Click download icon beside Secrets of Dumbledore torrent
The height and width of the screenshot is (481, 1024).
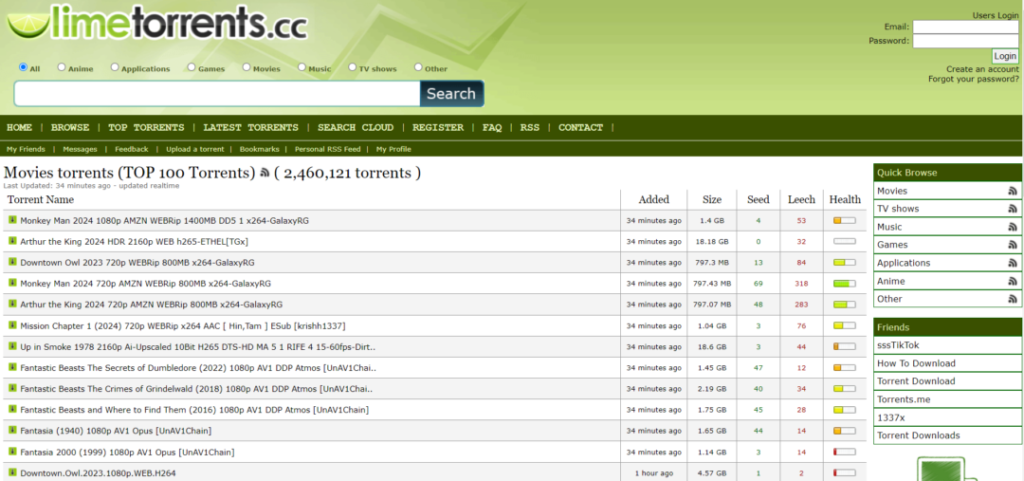click(x=12, y=367)
